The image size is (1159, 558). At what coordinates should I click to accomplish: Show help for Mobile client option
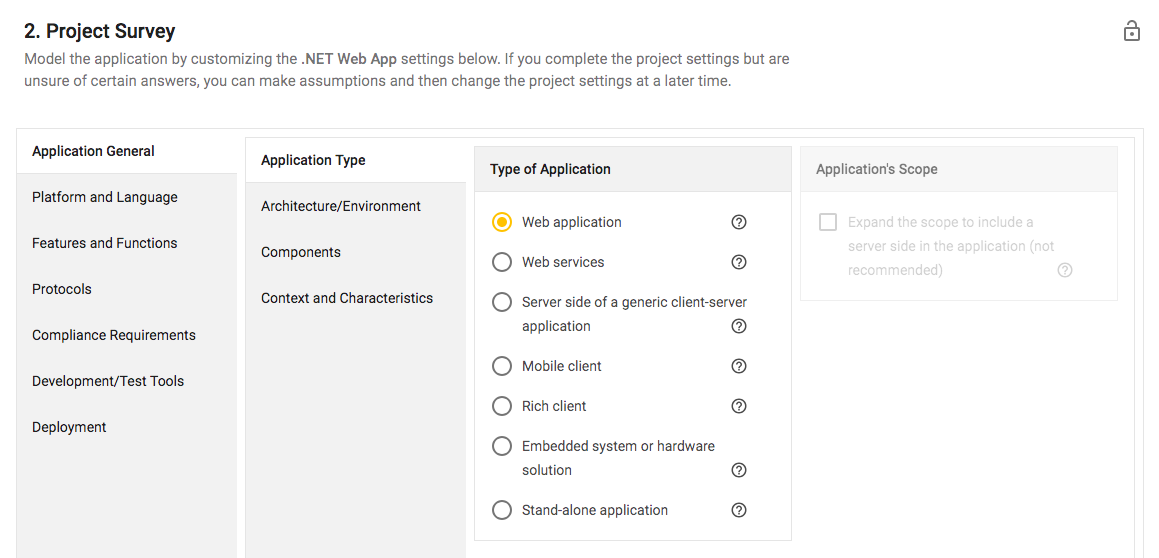point(739,366)
